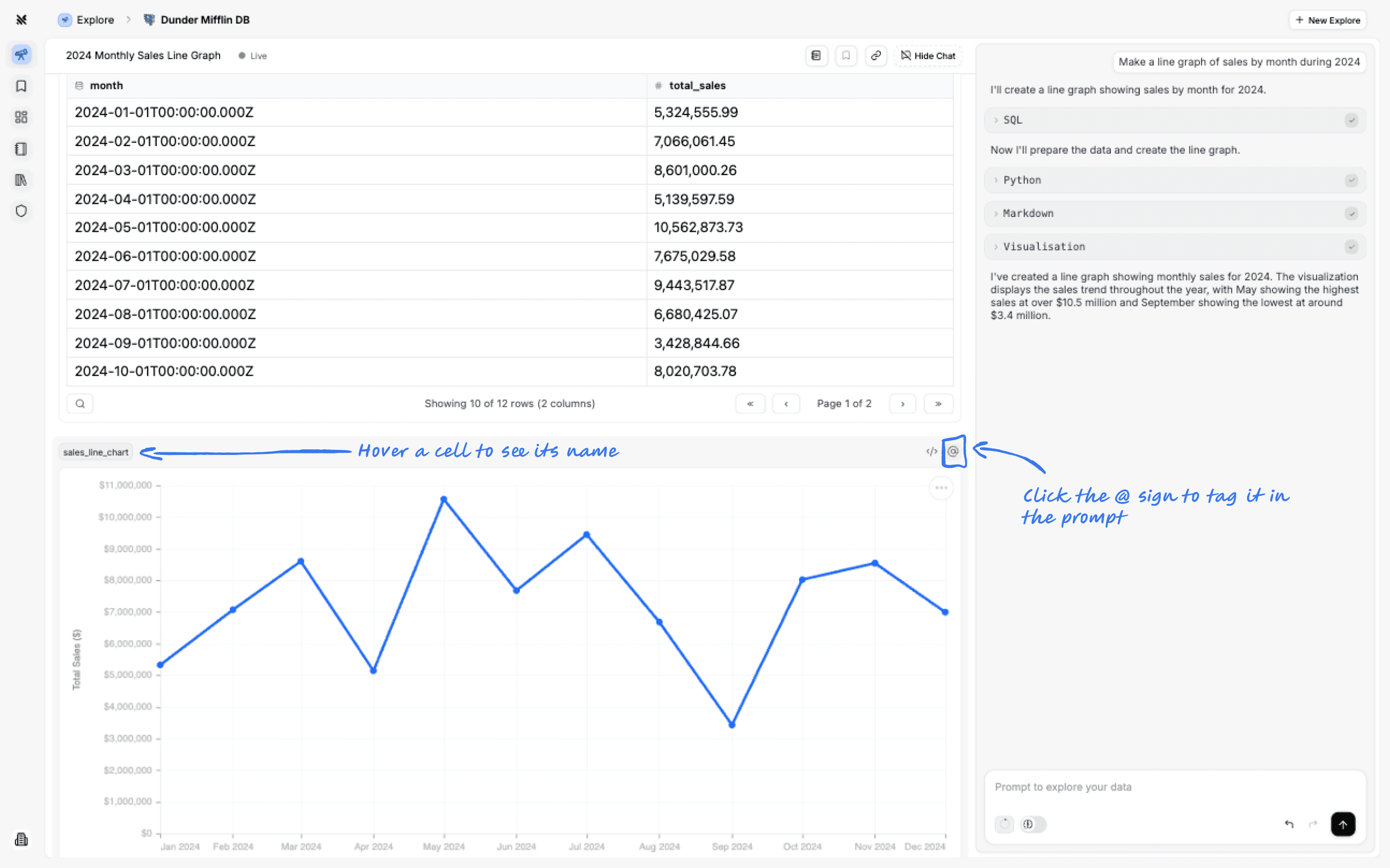1390x868 pixels.
Task: Click the checkmark toggle on the SQL block
Action: coord(1352,120)
